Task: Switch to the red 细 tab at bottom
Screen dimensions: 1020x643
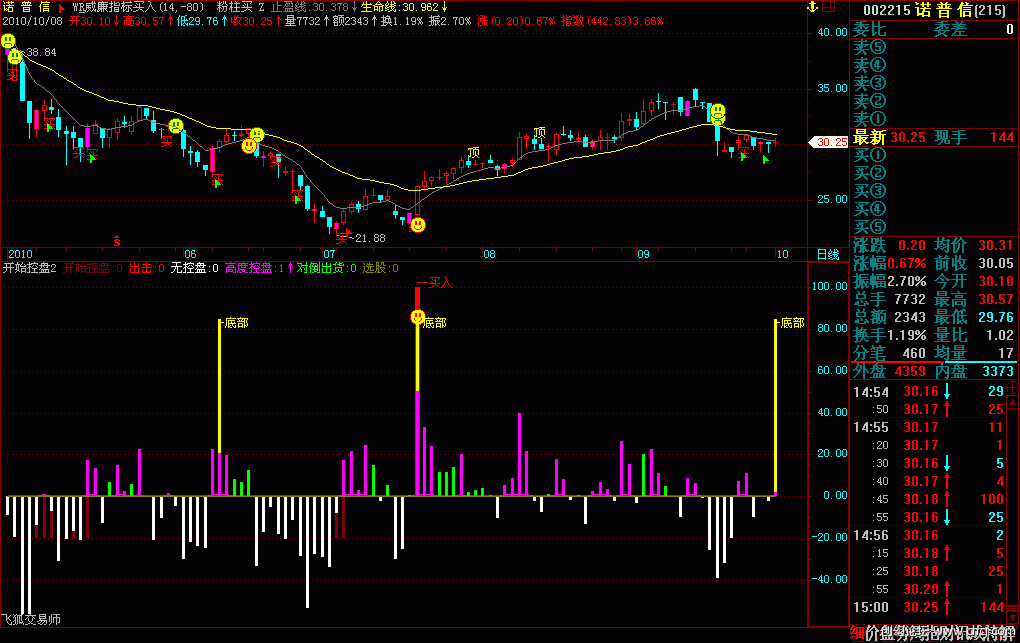Action: [x=857, y=633]
